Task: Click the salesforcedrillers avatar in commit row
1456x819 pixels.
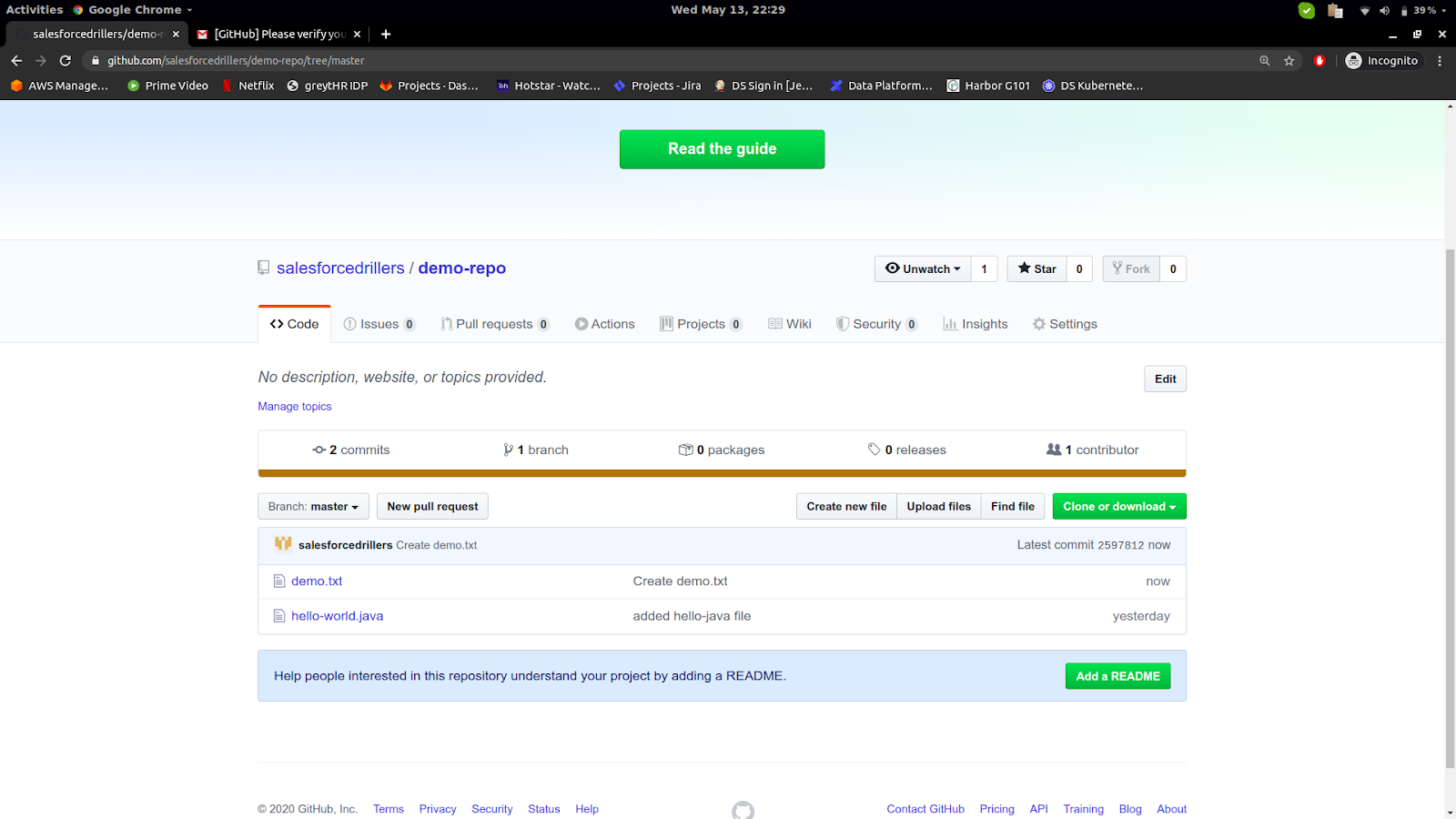Action: point(283,544)
